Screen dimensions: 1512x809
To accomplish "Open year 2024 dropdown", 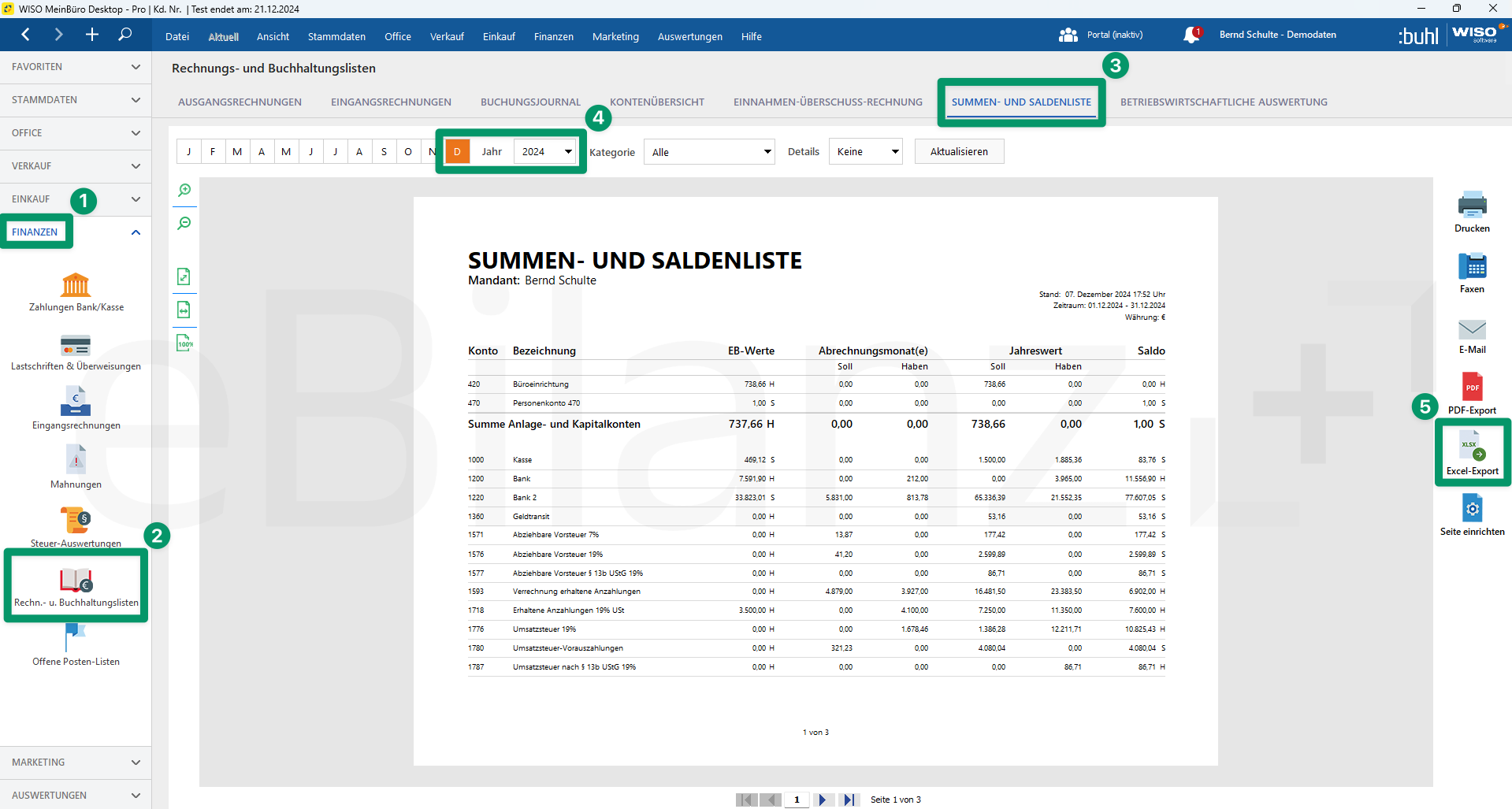I will [x=546, y=152].
